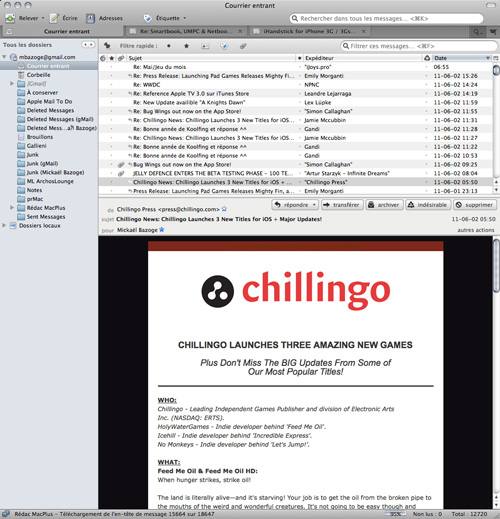Viewport: 500px width, 519px height.
Task: Open the Écrire compose icon
Action: click(x=54, y=18)
